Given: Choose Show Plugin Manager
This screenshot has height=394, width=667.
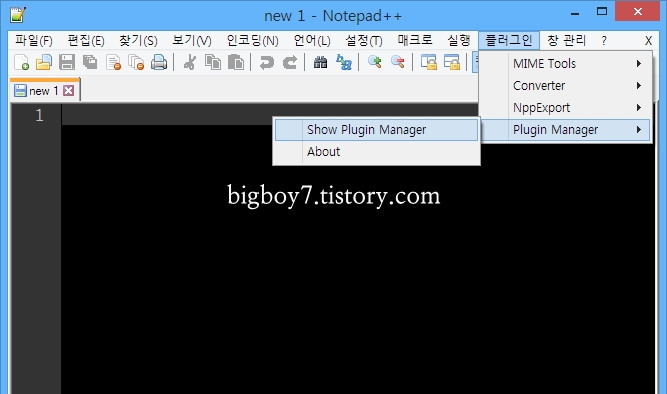Looking at the screenshot, I should click(376, 130).
